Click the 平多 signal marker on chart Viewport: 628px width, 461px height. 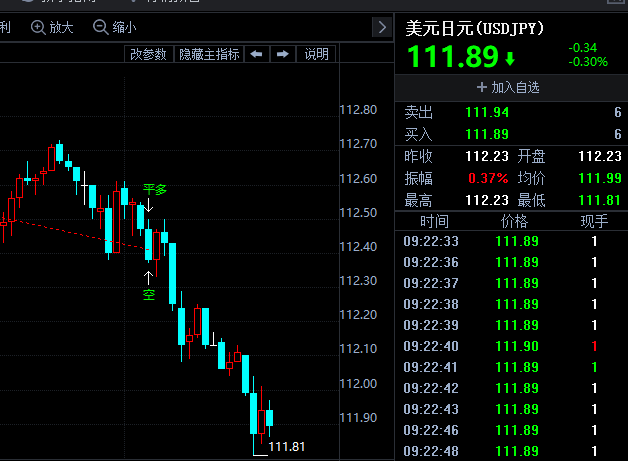tap(155, 189)
